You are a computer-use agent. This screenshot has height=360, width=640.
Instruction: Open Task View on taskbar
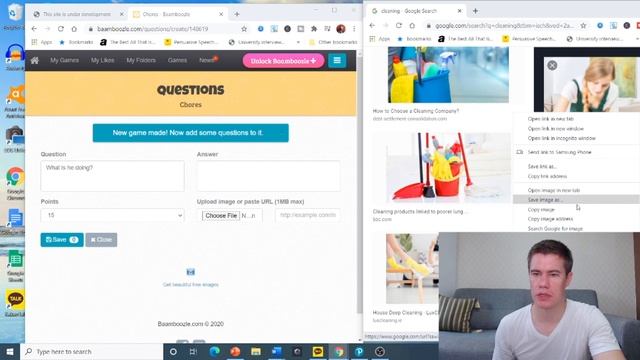point(193,351)
